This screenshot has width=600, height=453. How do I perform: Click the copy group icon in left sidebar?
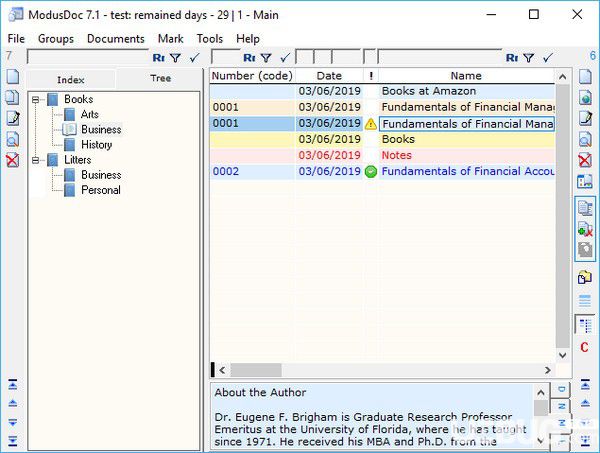point(13,98)
